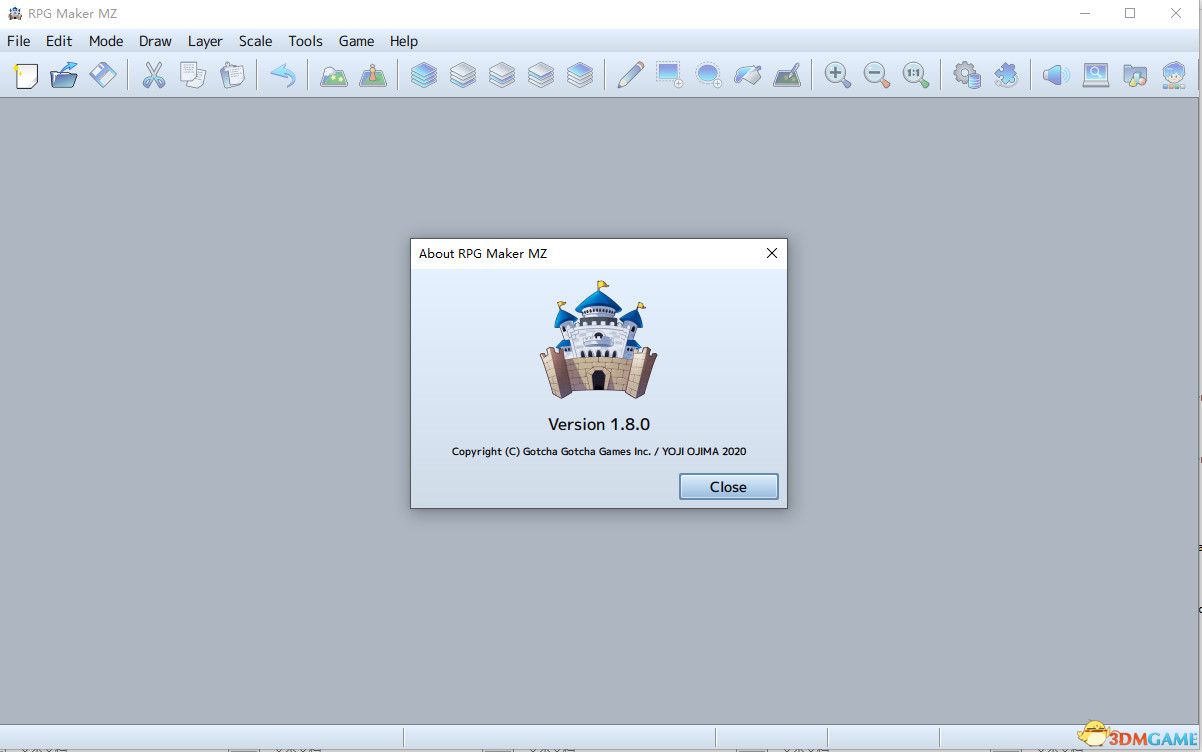Click the Paste clipboard icon
The image size is (1202, 752).
tap(232, 75)
